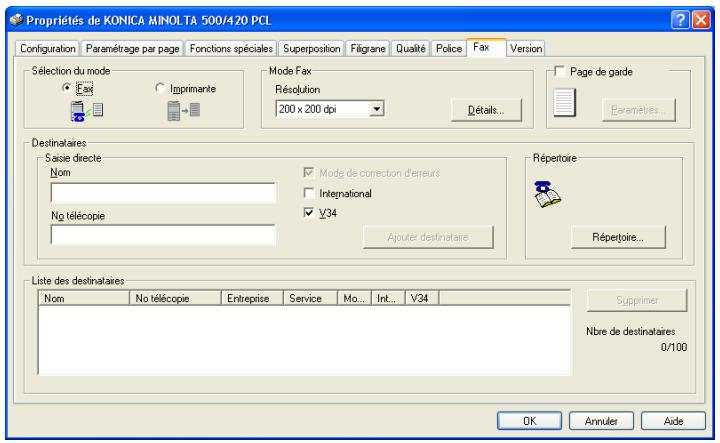Click the No télécopie input field

(x=163, y=235)
